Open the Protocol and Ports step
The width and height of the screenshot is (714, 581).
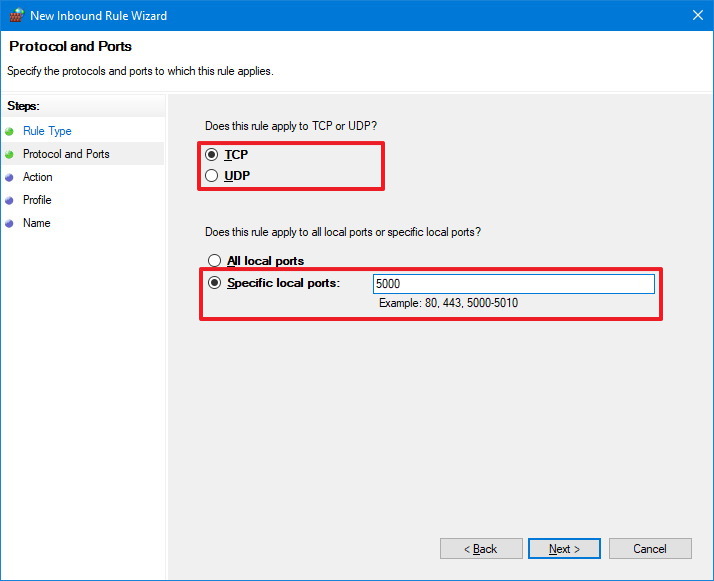pyautogui.click(x=66, y=154)
